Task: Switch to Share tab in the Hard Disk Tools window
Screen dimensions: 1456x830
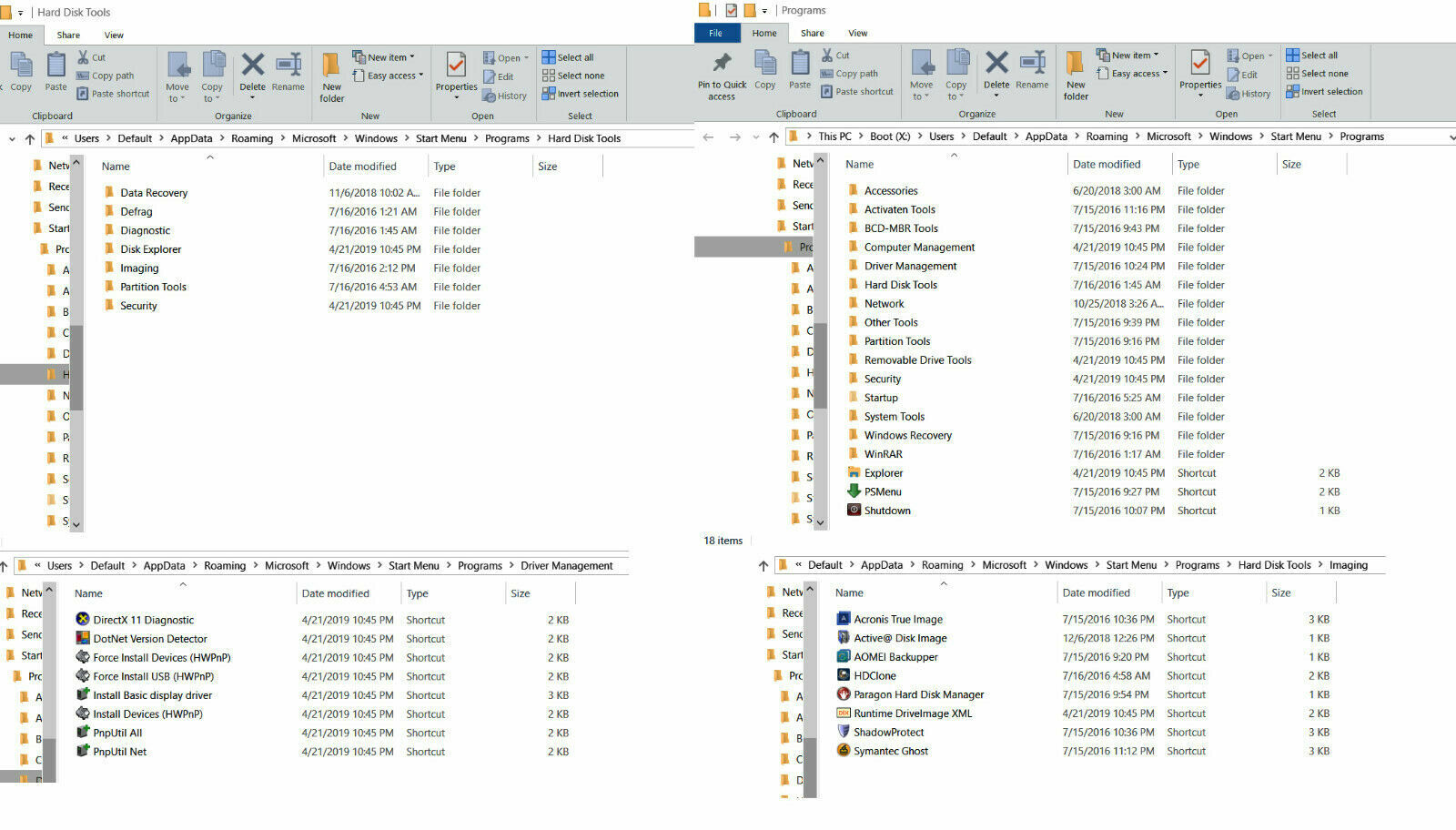Action: click(68, 35)
